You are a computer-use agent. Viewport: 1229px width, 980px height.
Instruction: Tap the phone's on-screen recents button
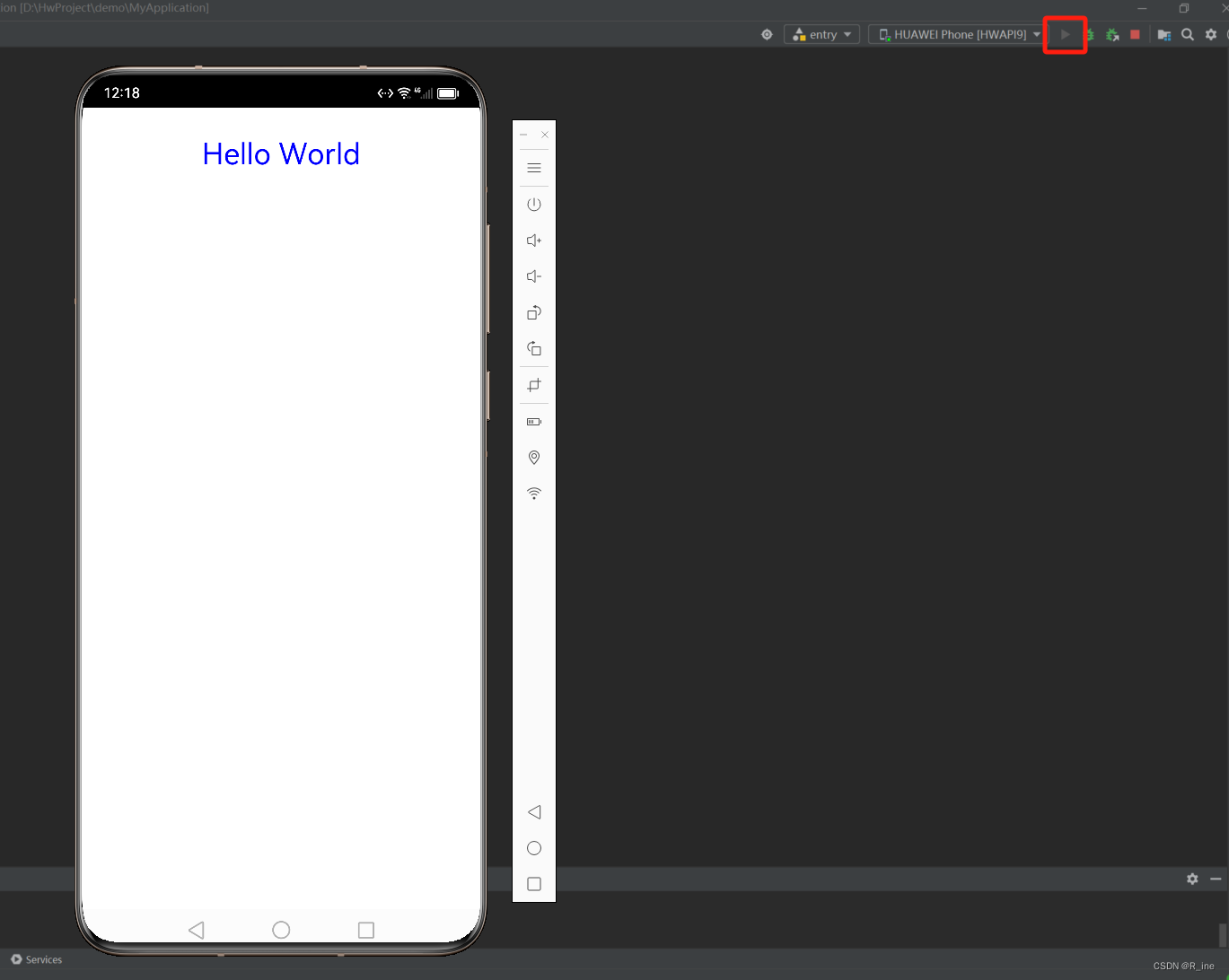366,930
